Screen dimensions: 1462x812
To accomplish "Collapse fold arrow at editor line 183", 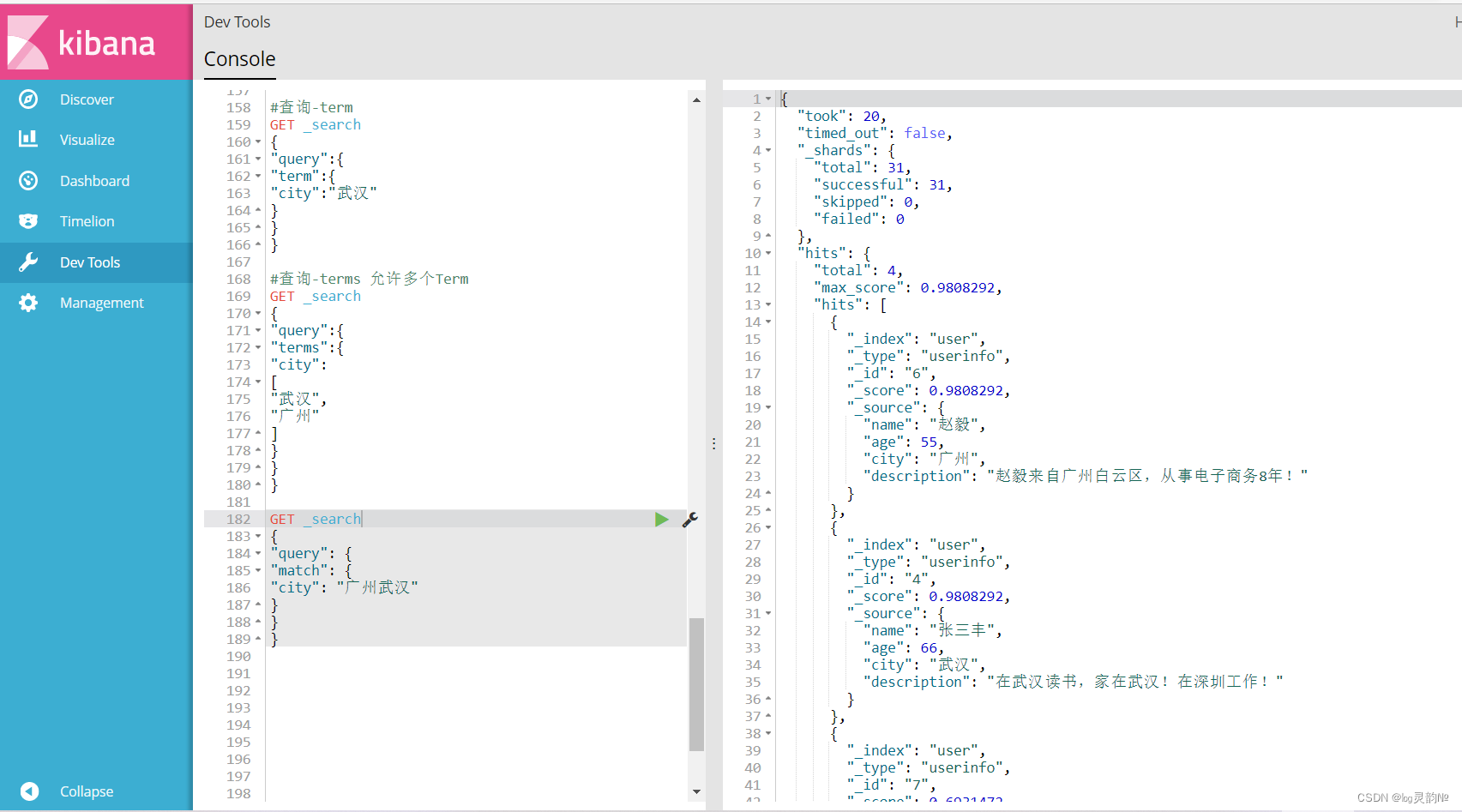I will (x=258, y=537).
